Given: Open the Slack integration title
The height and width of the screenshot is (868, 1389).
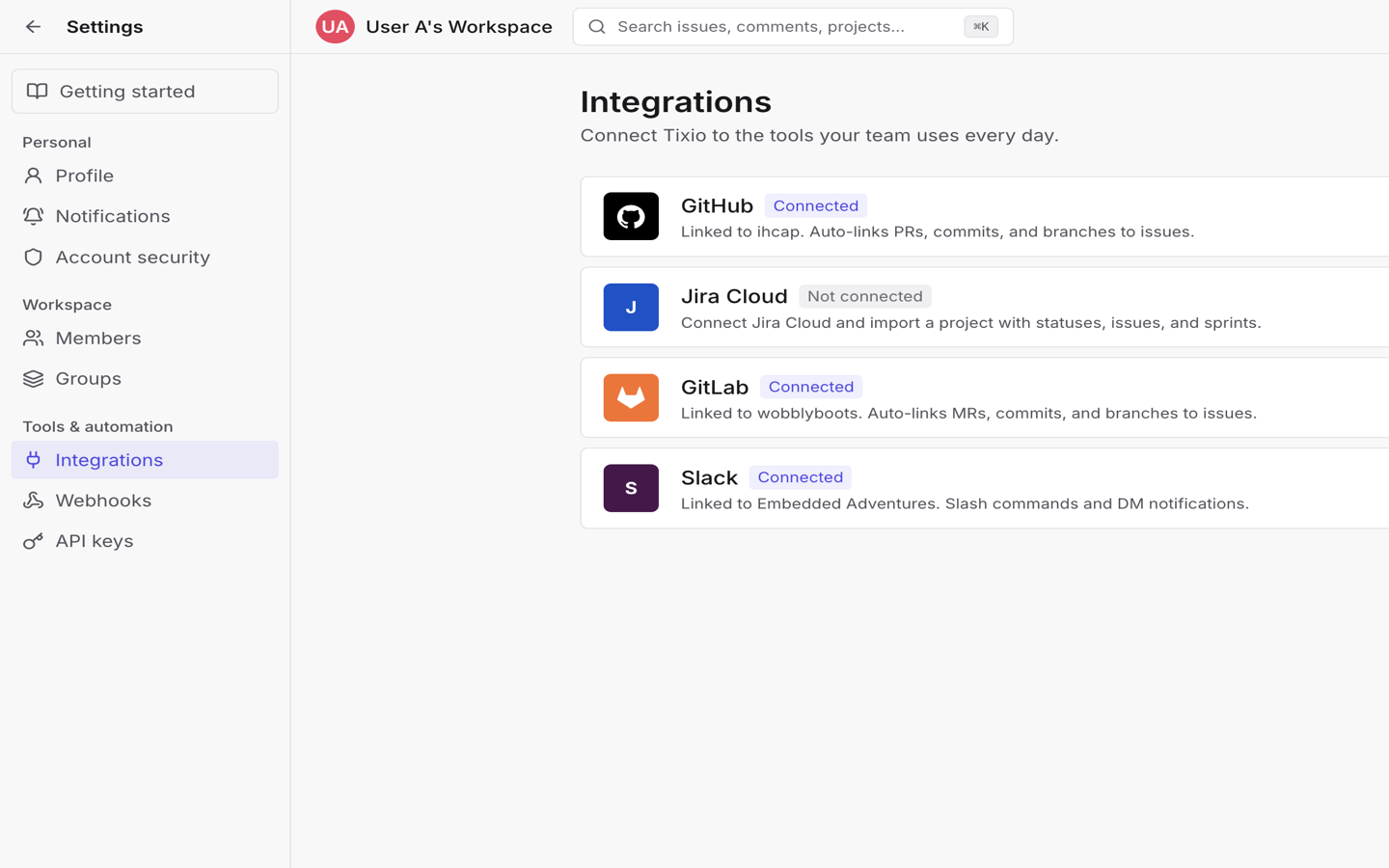Looking at the screenshot, I should coord(709,477).
